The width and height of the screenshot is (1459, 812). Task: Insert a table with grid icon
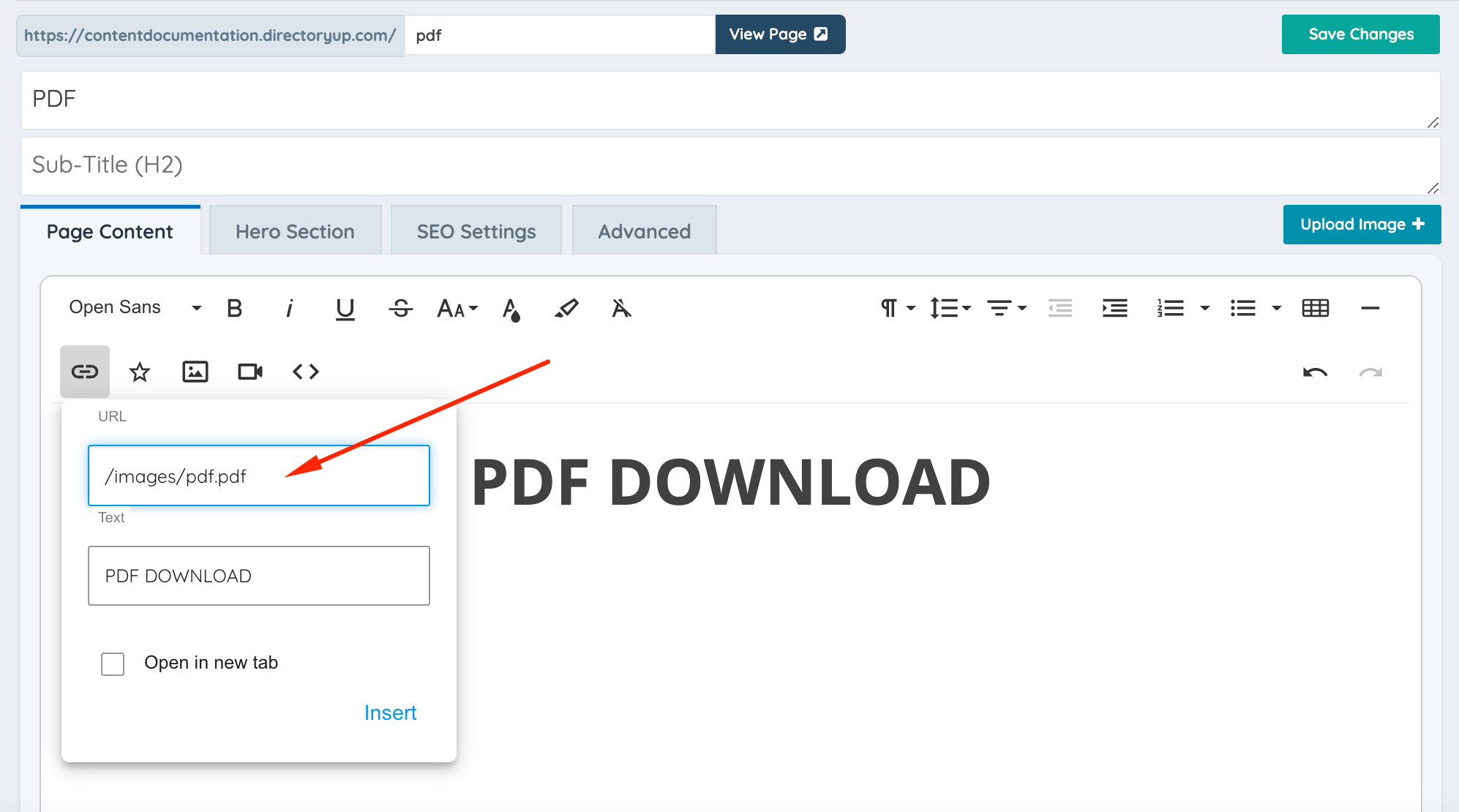coord(1315,309)
